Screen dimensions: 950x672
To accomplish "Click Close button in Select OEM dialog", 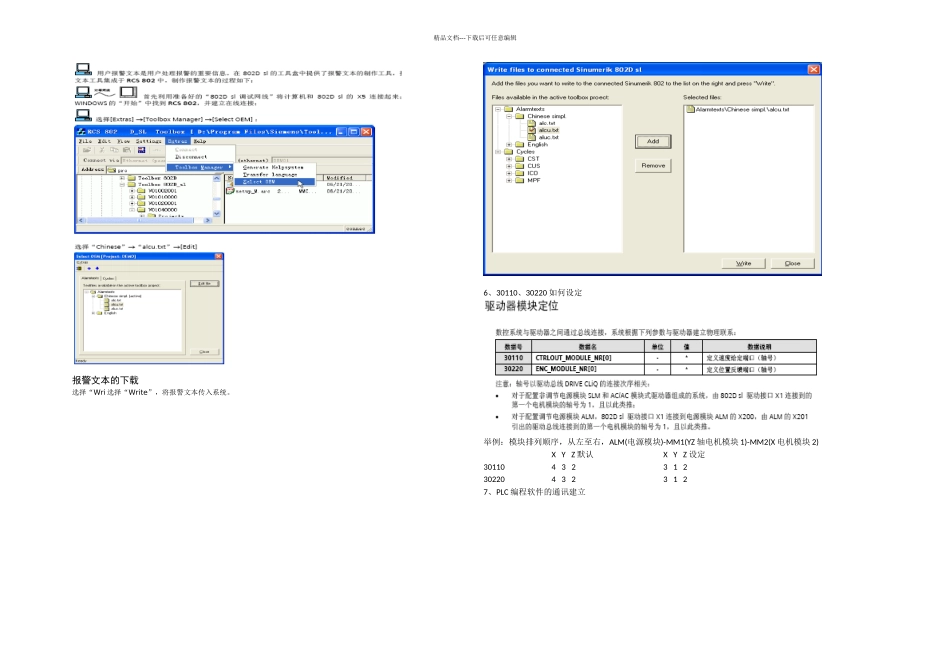I will coord(205,351).
